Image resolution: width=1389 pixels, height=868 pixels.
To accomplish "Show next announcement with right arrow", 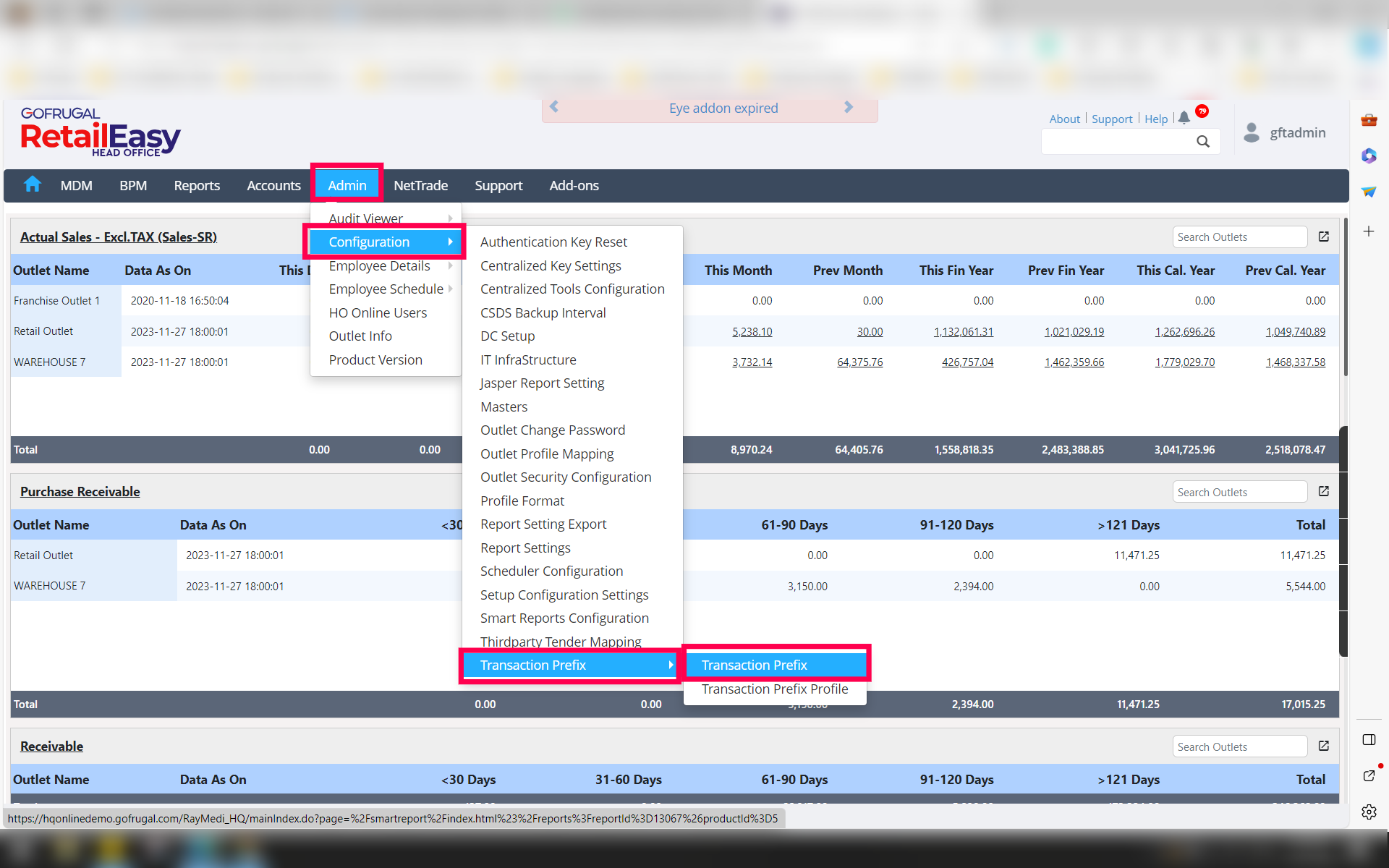I will (849, 108).
